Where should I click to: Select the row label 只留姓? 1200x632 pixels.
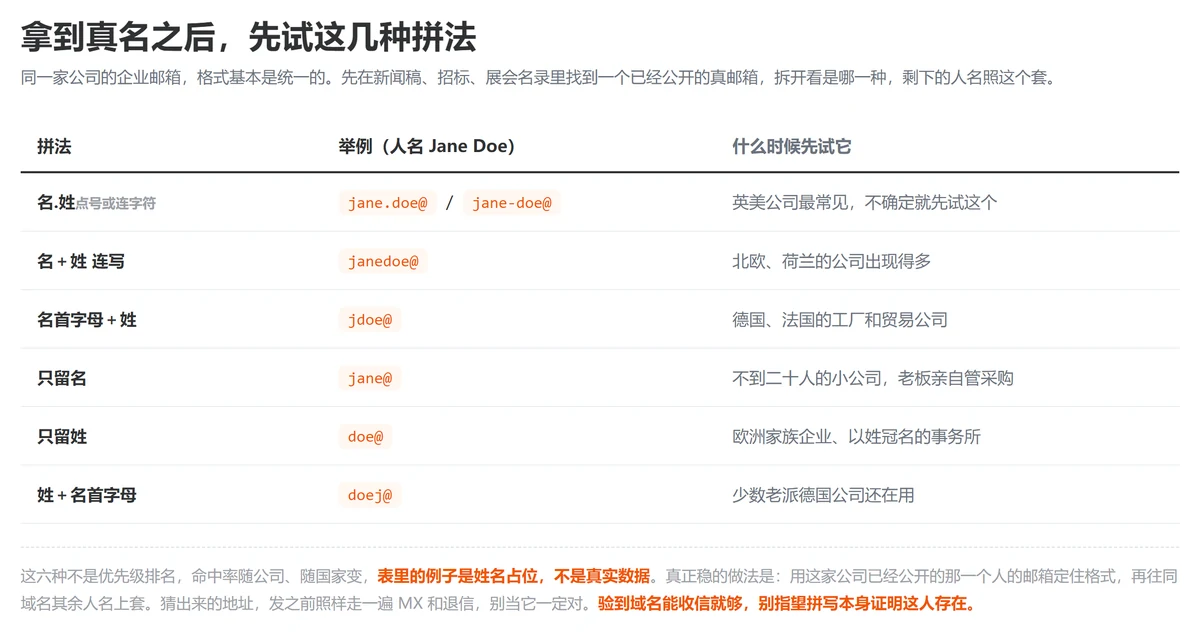[x=62, y=437]
